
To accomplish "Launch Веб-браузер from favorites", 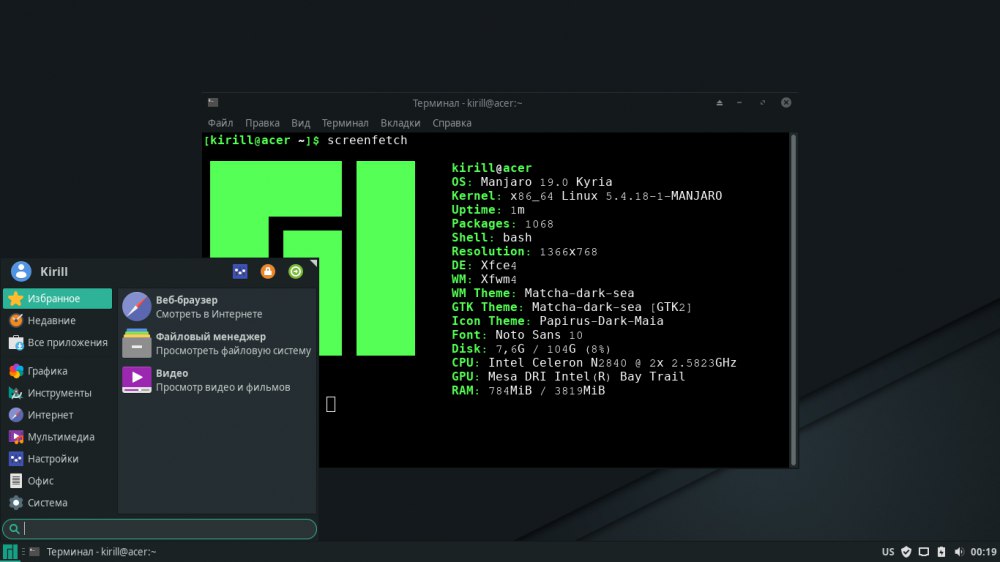I will click(217, 307).
